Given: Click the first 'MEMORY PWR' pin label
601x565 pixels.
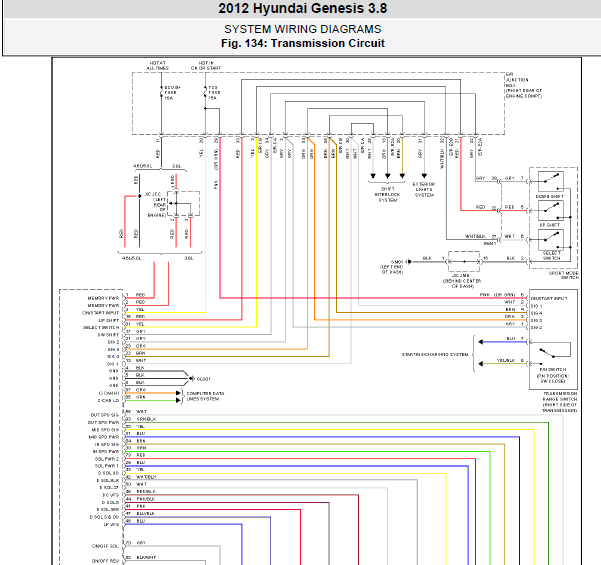Looking at the screenshot, I should [x=103, y=298].
